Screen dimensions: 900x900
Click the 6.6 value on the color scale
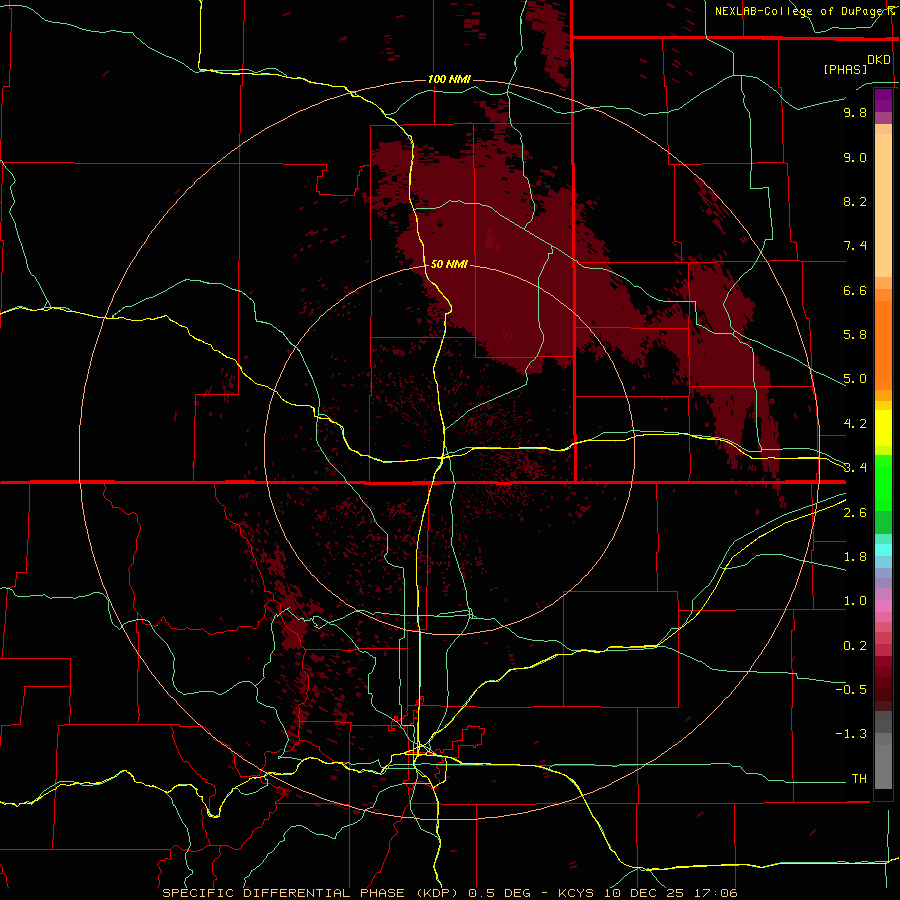point(855,290)
